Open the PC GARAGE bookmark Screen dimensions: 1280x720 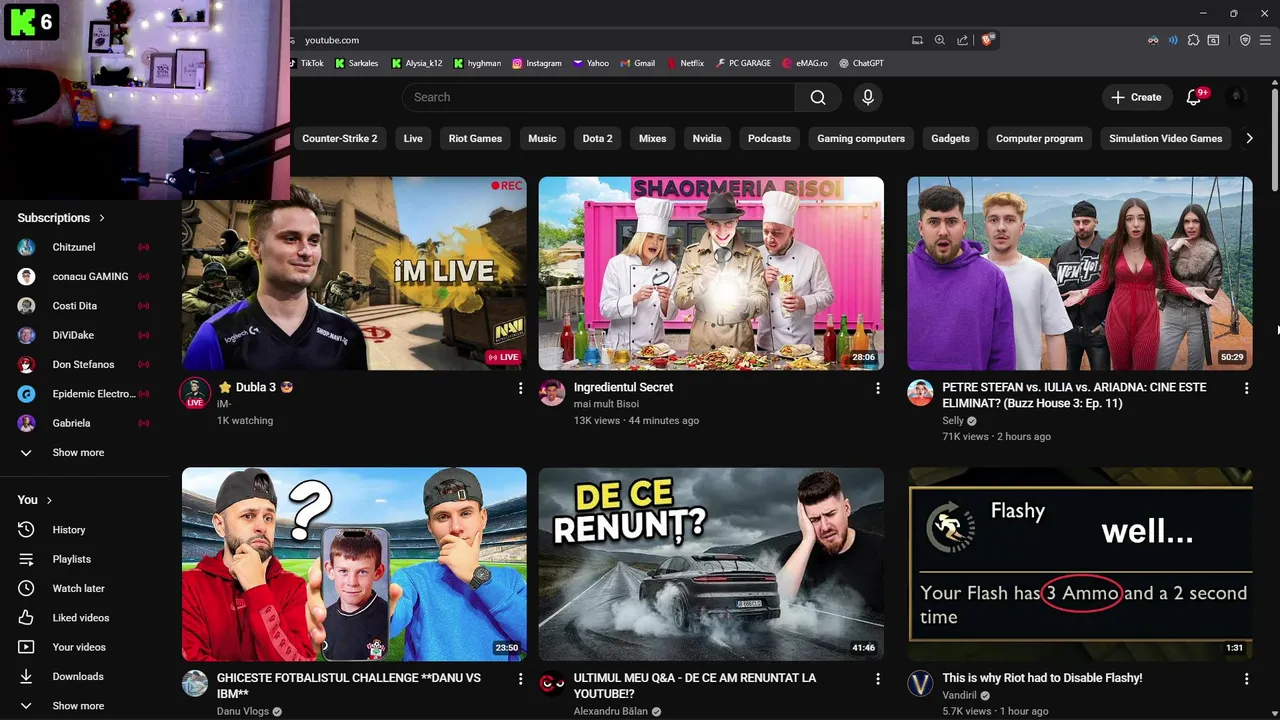click(x=743, y=63)
